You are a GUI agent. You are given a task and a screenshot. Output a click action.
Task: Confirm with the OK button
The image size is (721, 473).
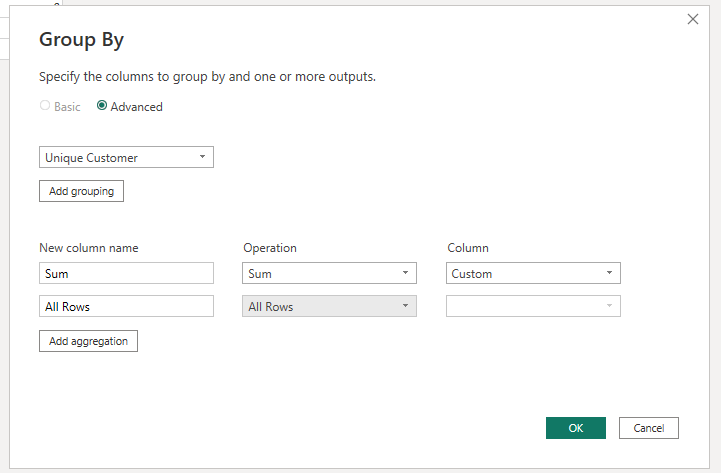click(576, 428)
